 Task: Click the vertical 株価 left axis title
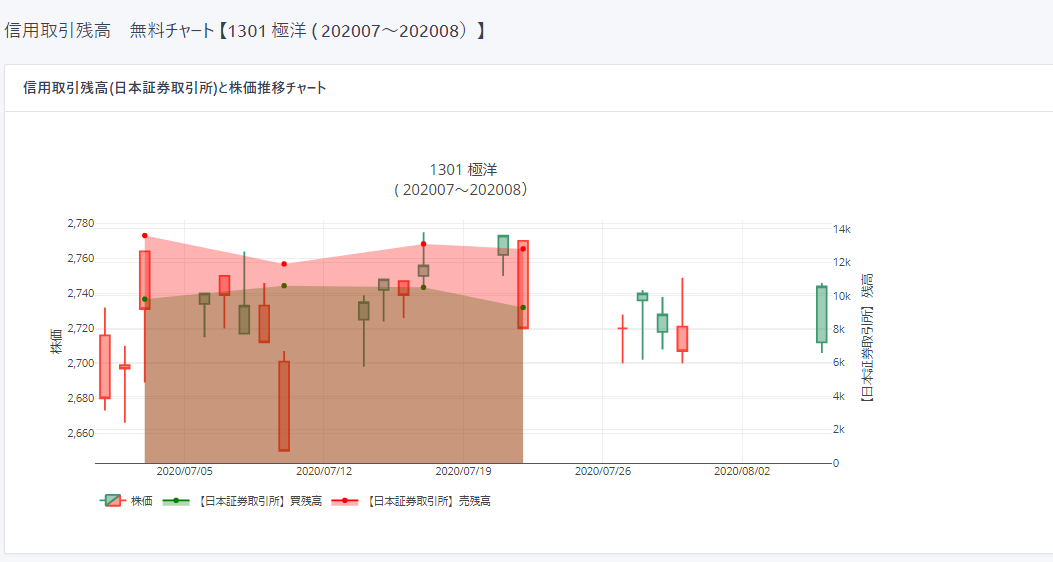[x=56, y=340]
